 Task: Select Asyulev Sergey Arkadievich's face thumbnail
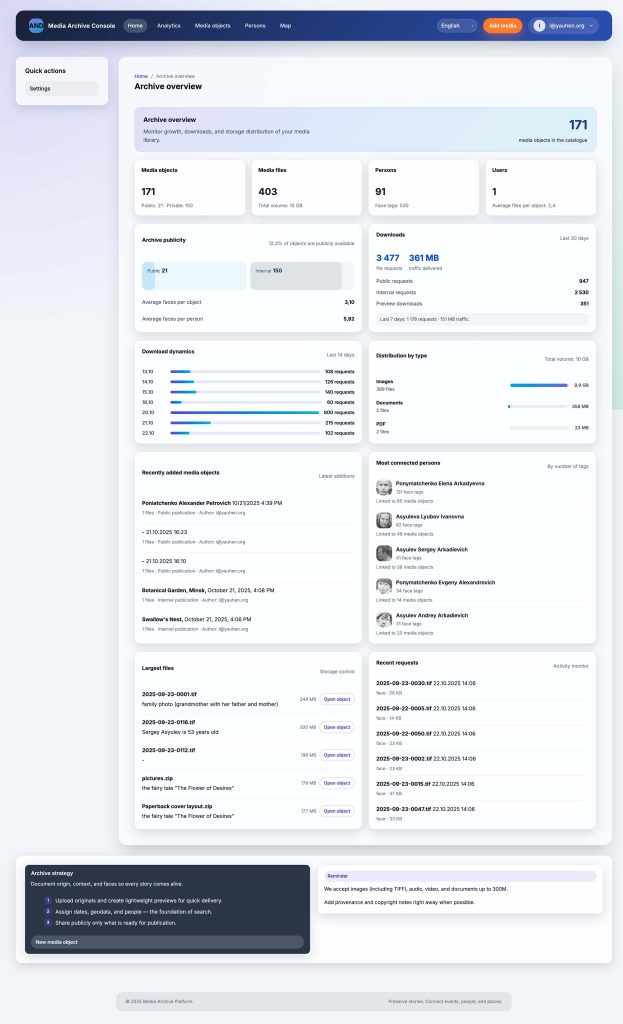[x=384, y=553]
